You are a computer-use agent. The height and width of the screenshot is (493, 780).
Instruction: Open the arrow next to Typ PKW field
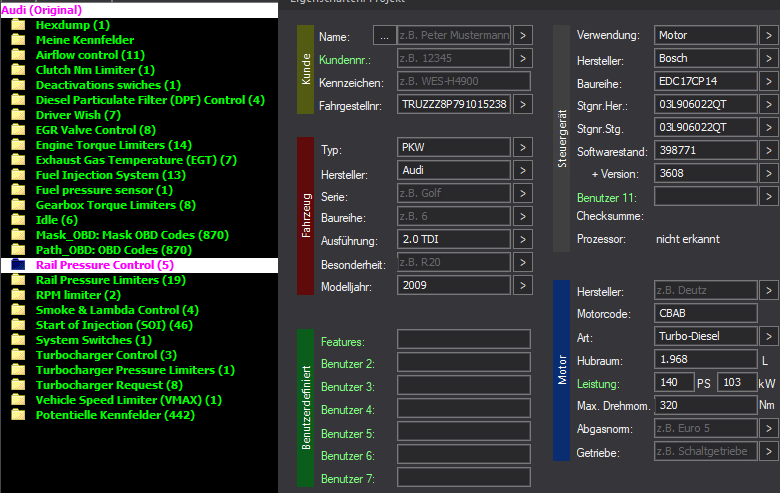[x=522, y=147]
